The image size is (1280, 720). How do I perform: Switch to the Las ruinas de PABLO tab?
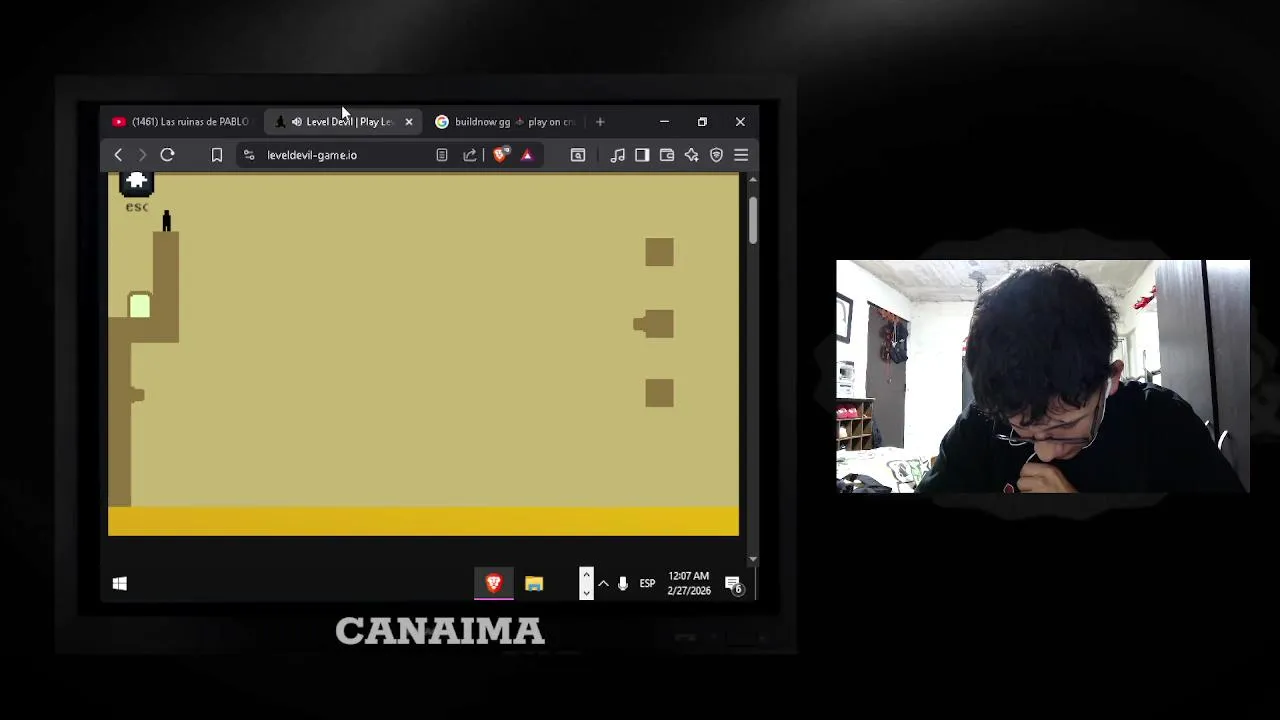[180, 122]
